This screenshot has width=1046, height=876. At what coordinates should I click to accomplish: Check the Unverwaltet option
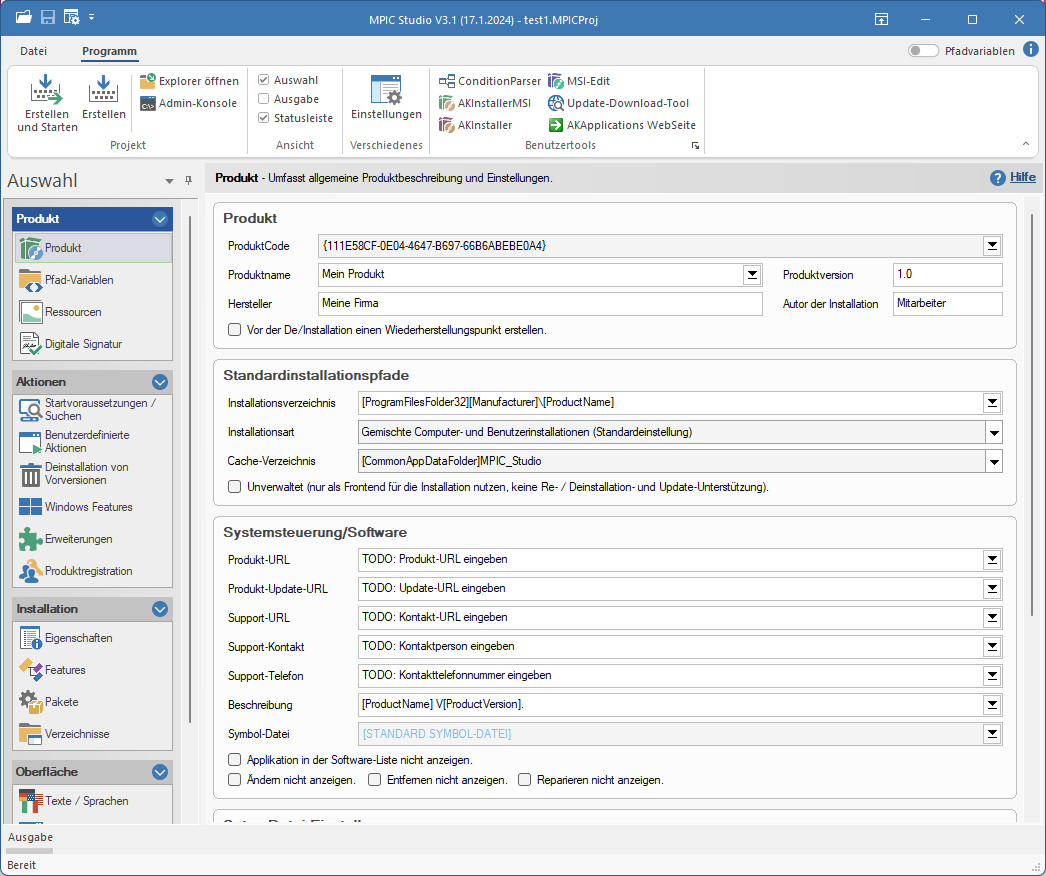click(x=234, y=486)
